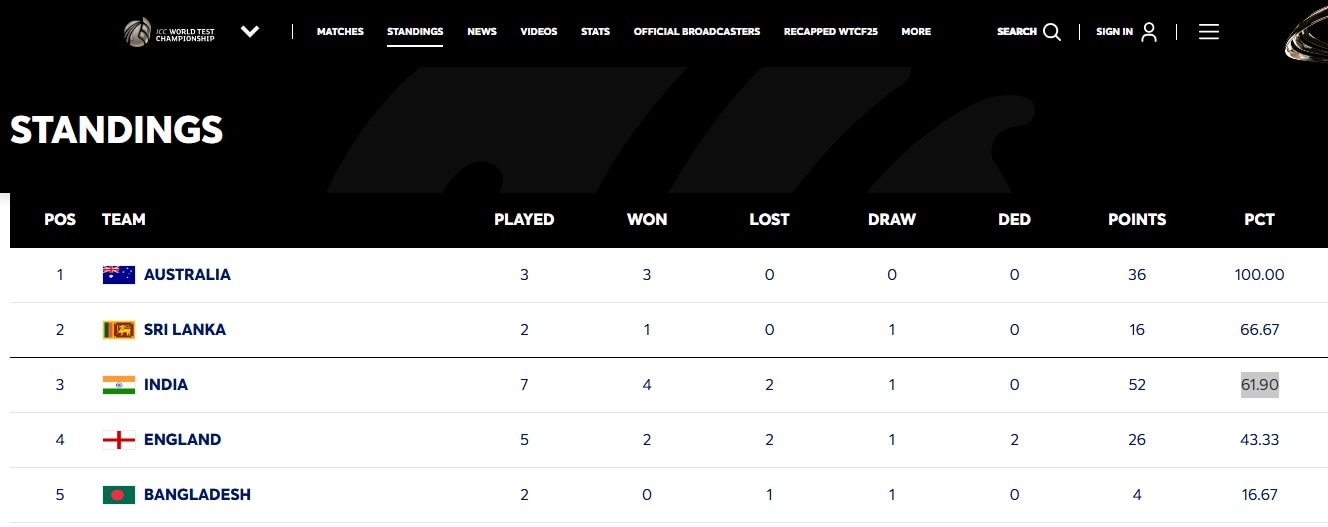
Task: Click the Sign In user icon
Action: coord(1149,32)
